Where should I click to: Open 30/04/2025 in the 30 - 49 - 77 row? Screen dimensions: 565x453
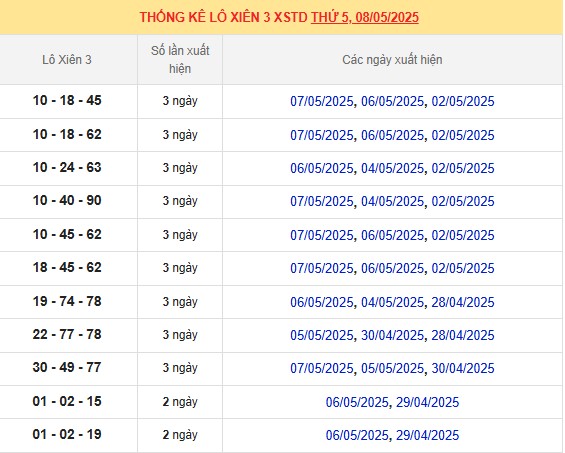pyautogui.click(x=463, y=369)
